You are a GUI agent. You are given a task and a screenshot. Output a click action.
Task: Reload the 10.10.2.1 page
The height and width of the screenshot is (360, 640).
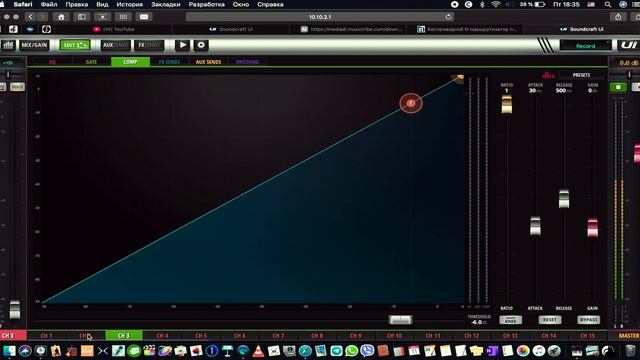click(448, 17)
